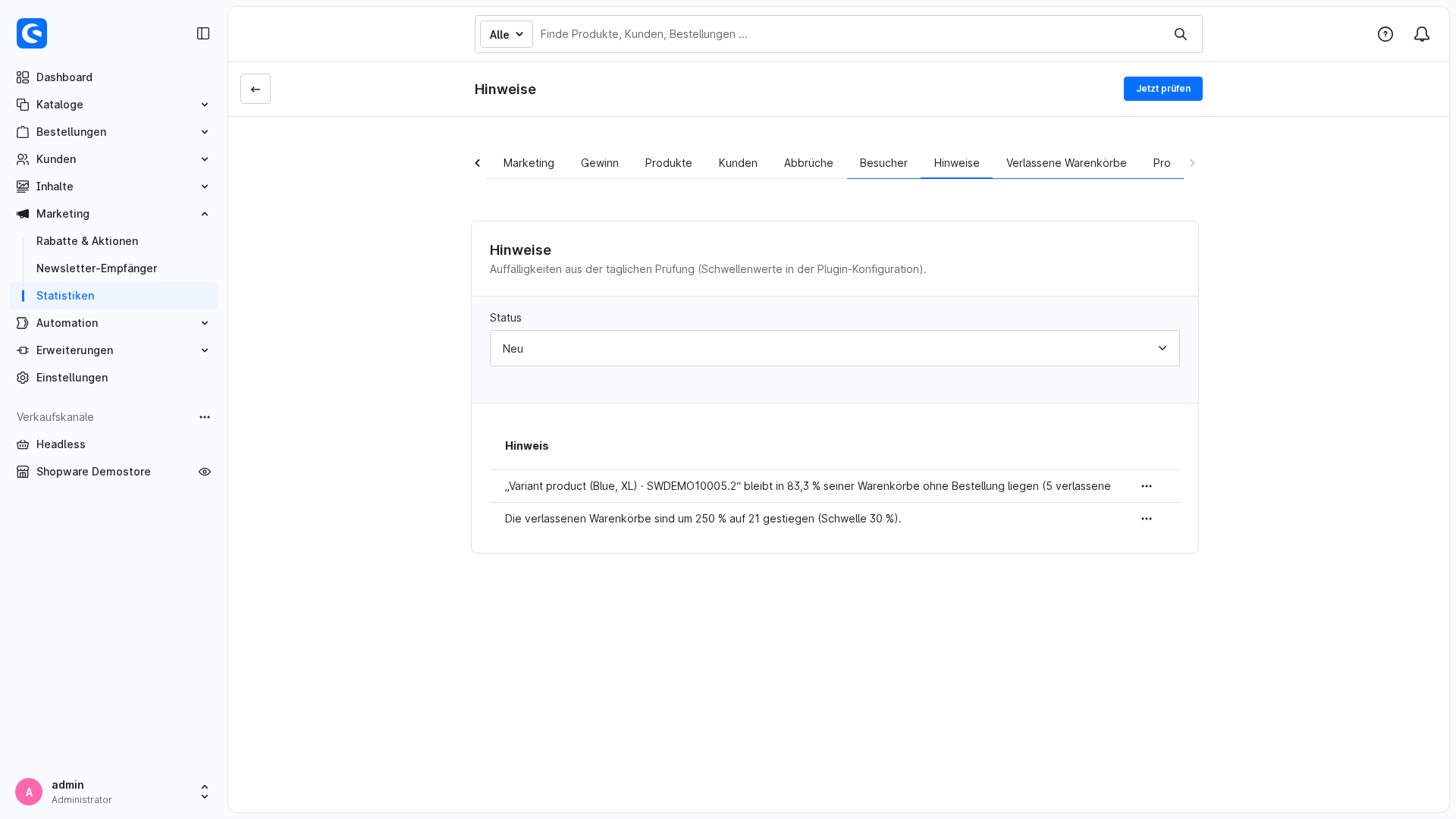Screen dimensions: 1456x819
Task: Expand the Kataloge menu section
Action: coord(114,105)
